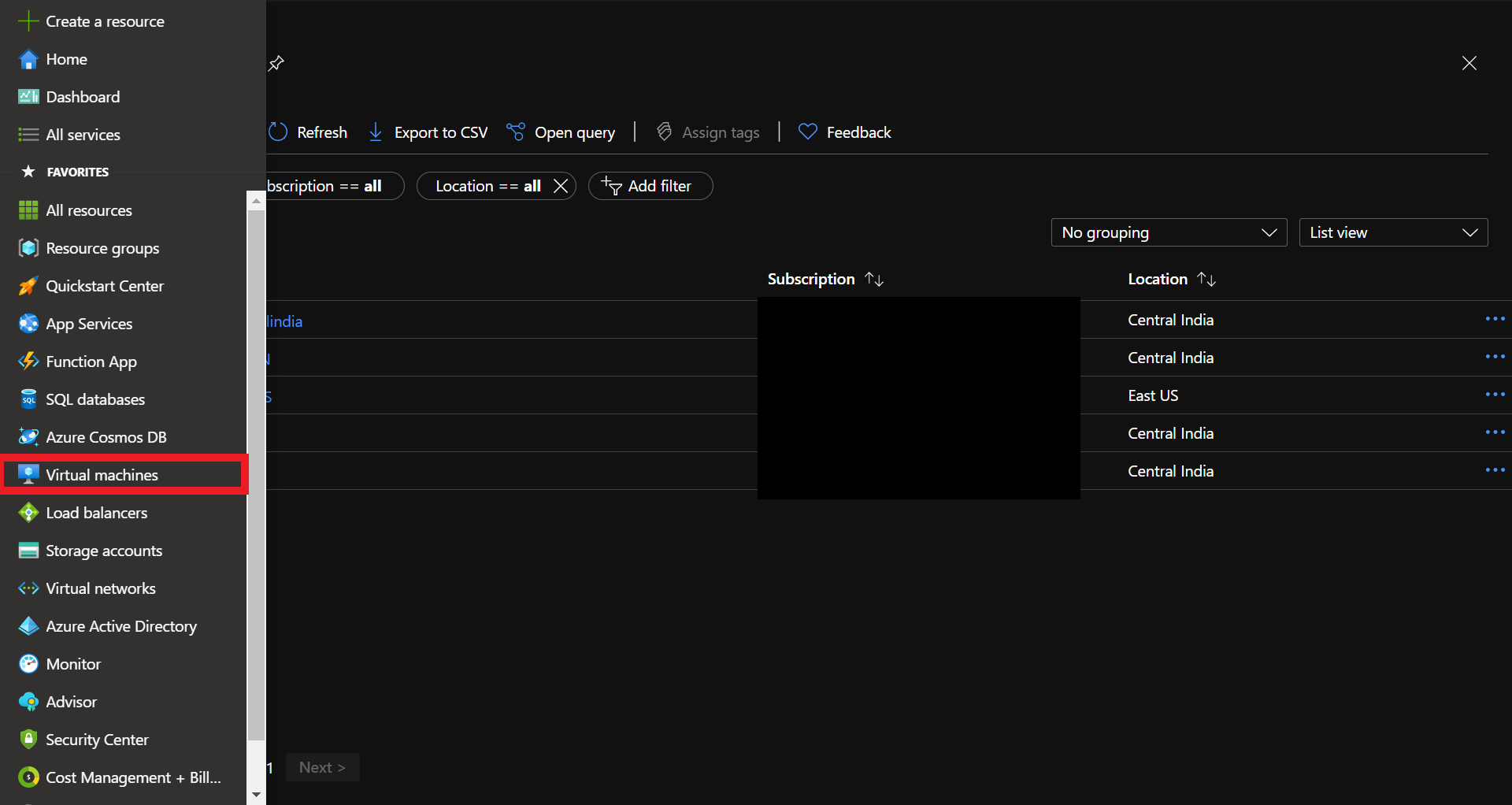The height and width of the screenshot is (805, 1512).
Task: Click the Feedback heart icon
Action: [807, 132]
